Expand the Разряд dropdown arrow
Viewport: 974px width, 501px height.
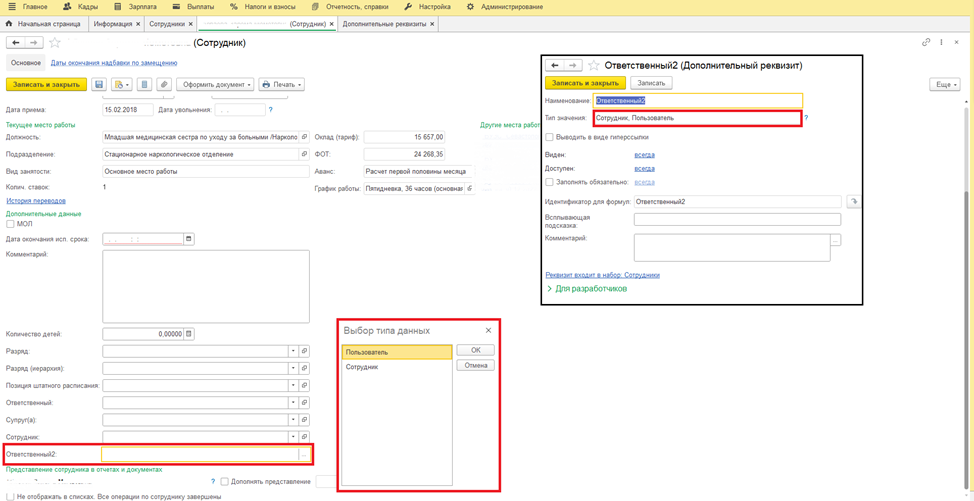pos(293,351)
